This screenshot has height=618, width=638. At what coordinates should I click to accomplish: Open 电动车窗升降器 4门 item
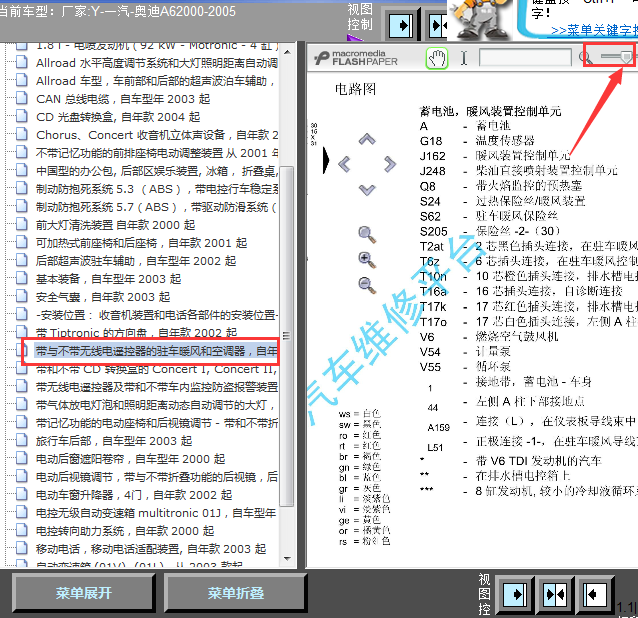134,495
